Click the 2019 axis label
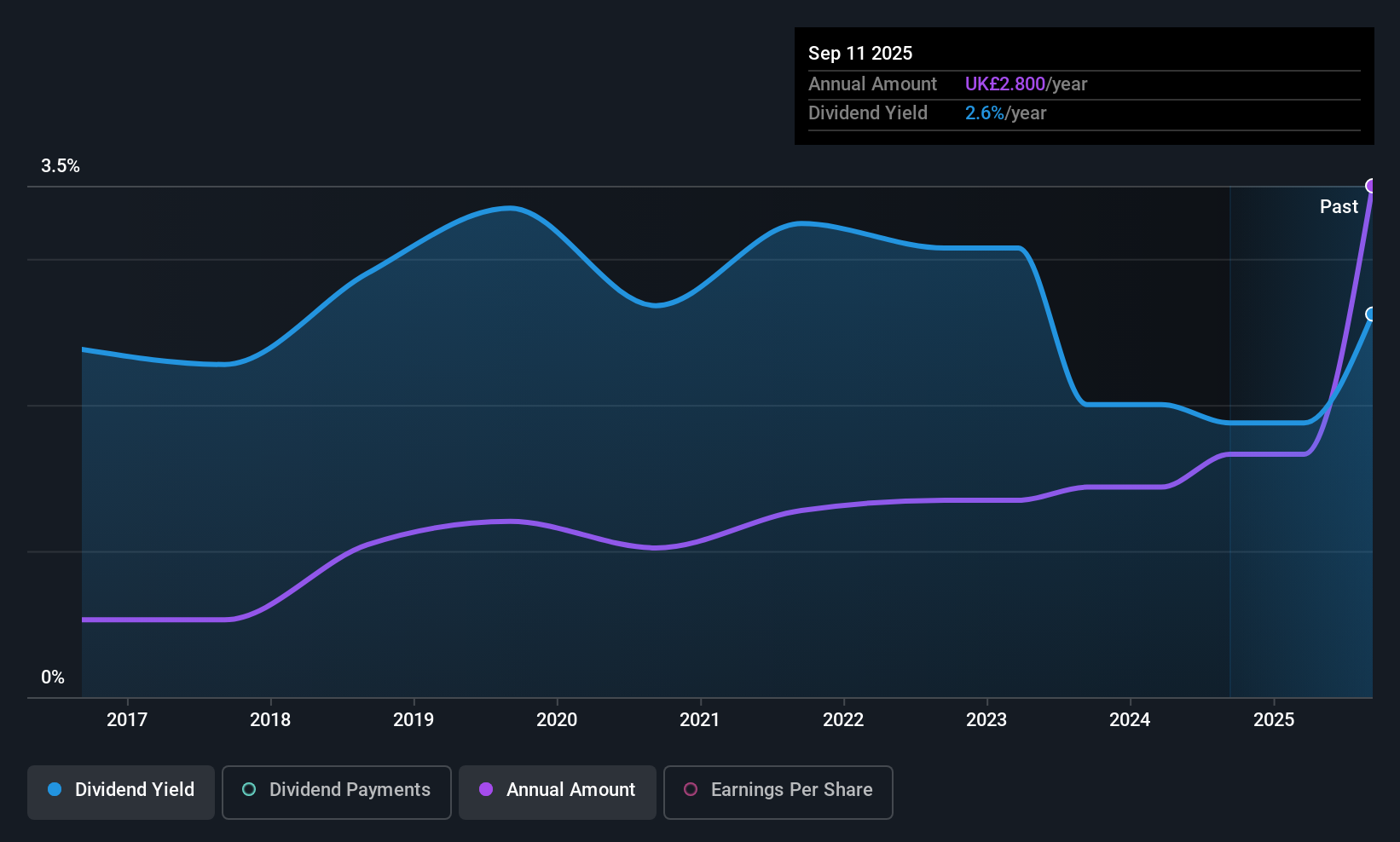This screenshot has height=842, width=1400. click(x=414, y=719)
